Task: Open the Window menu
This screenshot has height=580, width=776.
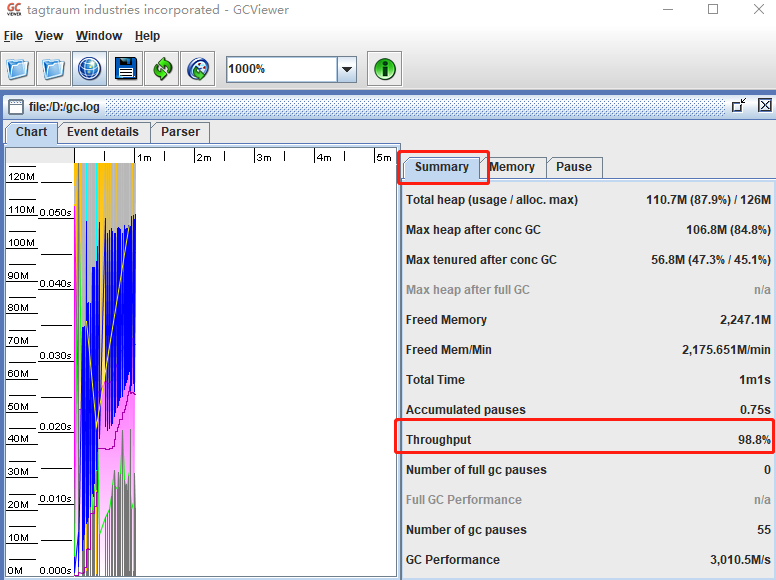Action: click(98, 36)
